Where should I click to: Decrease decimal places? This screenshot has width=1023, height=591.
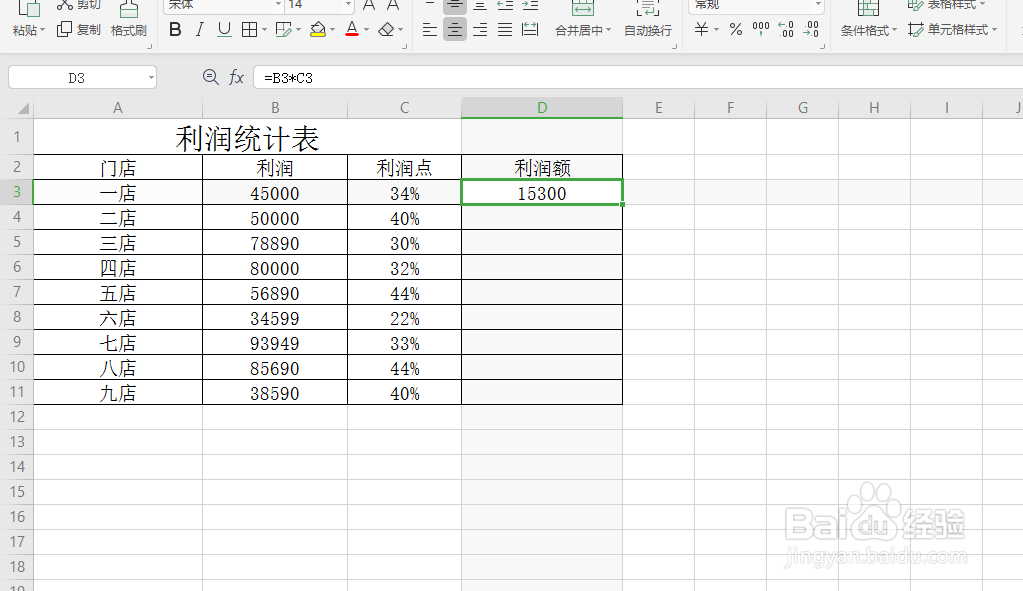811,29
